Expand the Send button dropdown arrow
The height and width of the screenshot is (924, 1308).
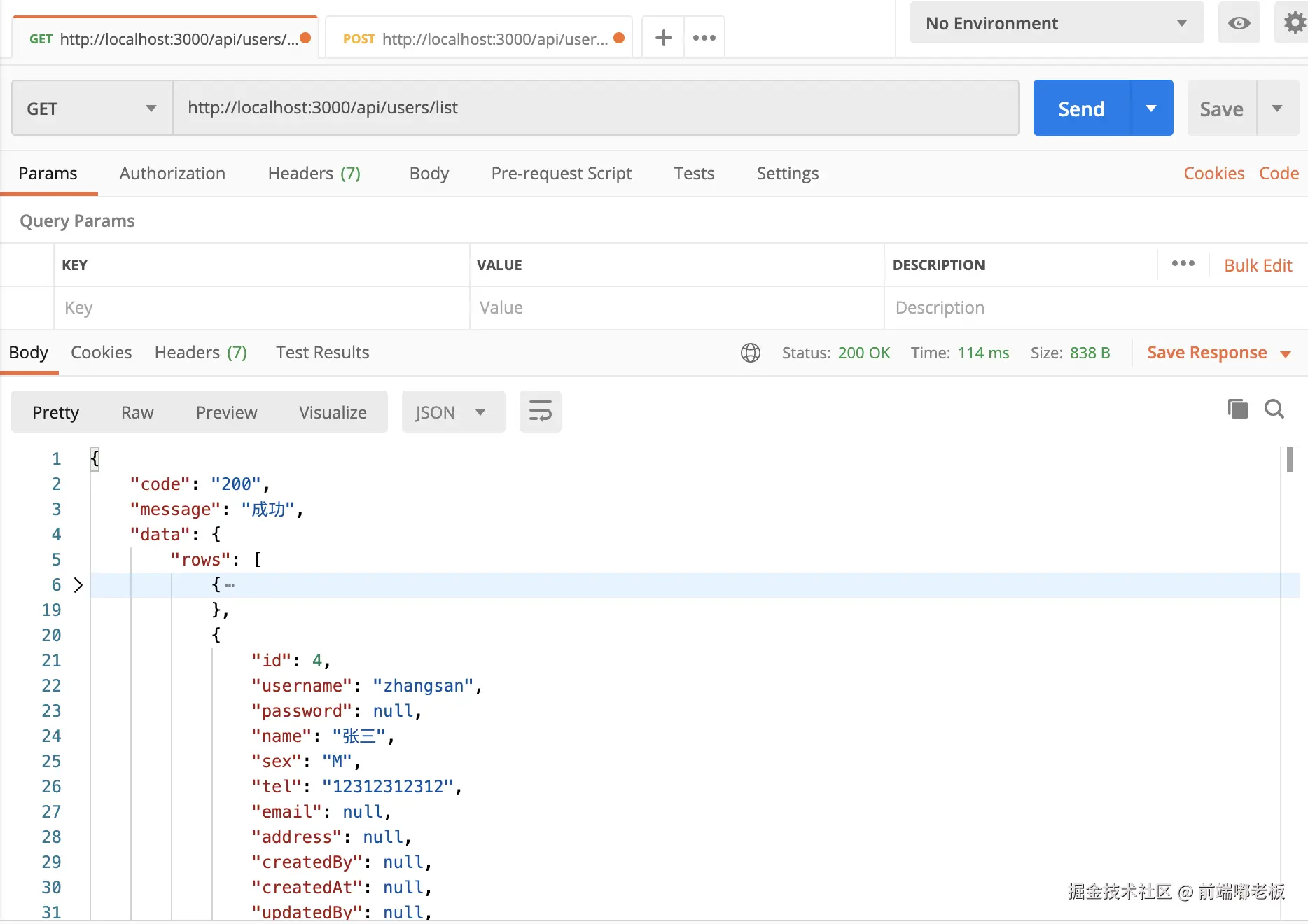(x=1151, y=108)
